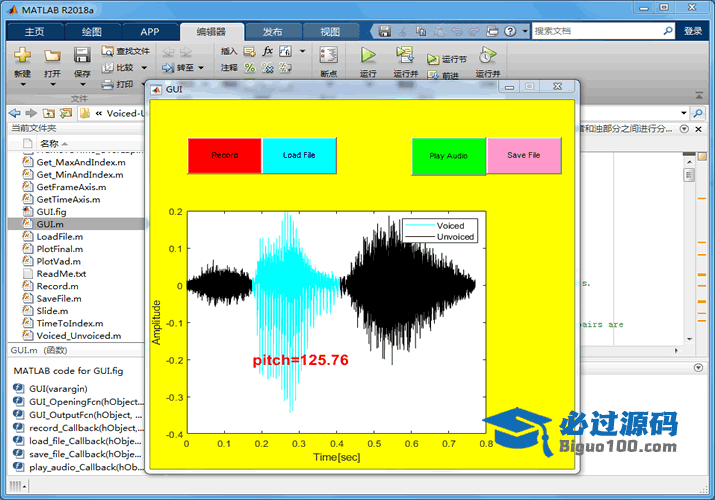
Task: Click the 登录 (Sign In) link
Action: [x=693, y=31]
